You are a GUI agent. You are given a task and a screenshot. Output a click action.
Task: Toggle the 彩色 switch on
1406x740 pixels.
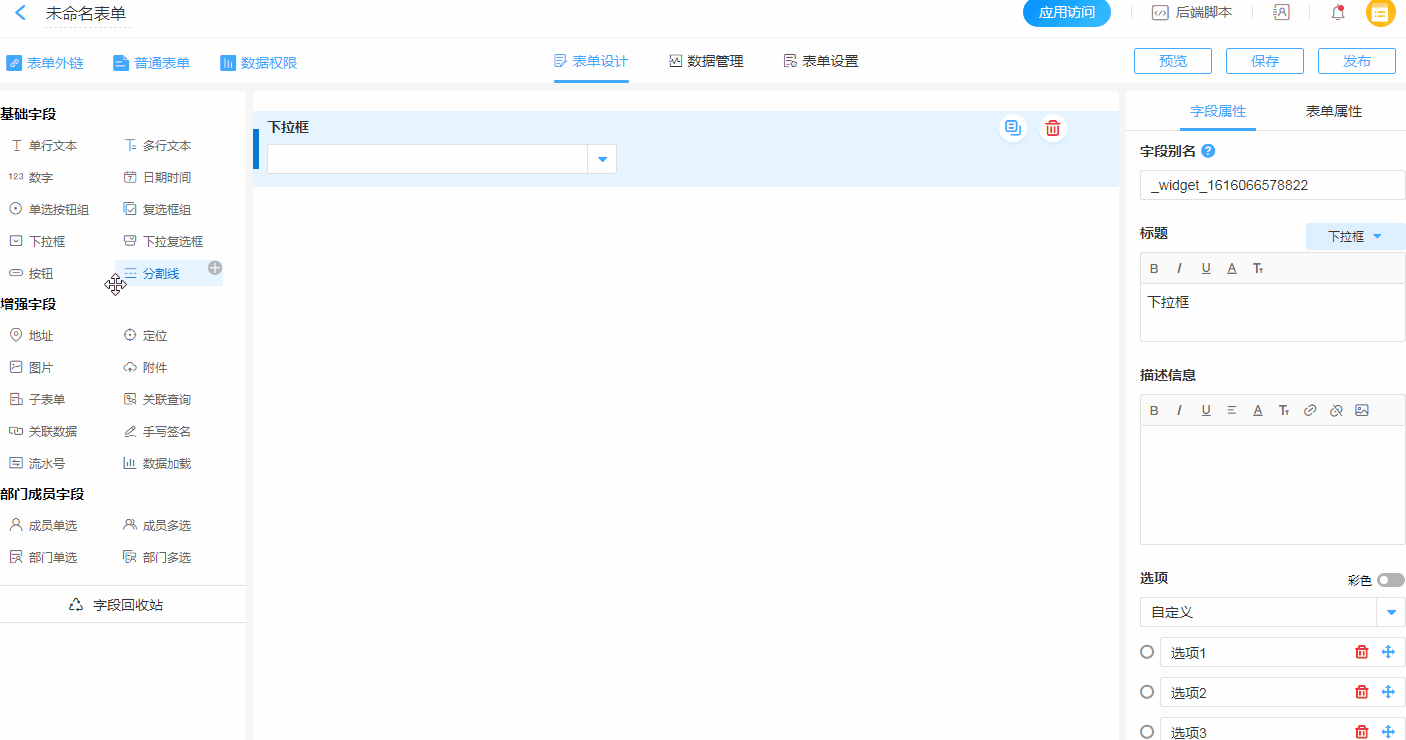click(x=1390, y=580)
